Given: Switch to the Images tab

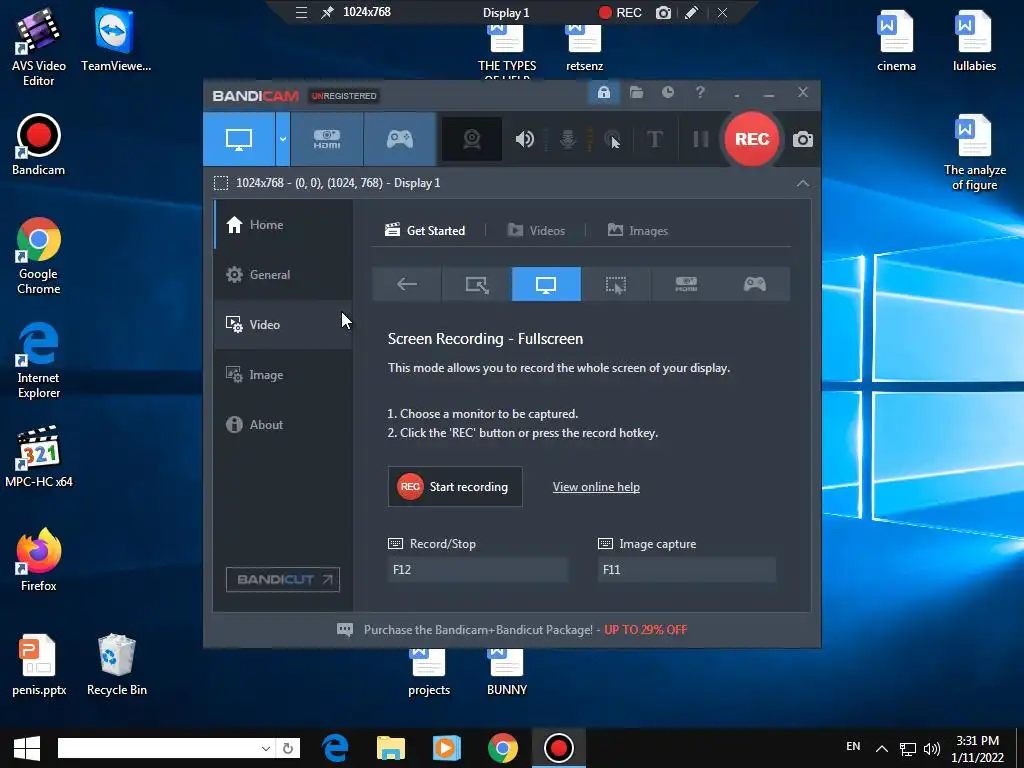Looking at the screenshot, I should (638, 231).
